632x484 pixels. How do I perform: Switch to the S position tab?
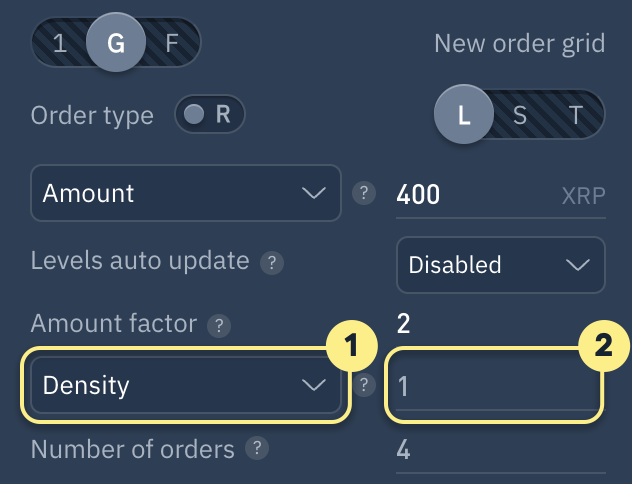pyautogui.click(x=520, y=115)
